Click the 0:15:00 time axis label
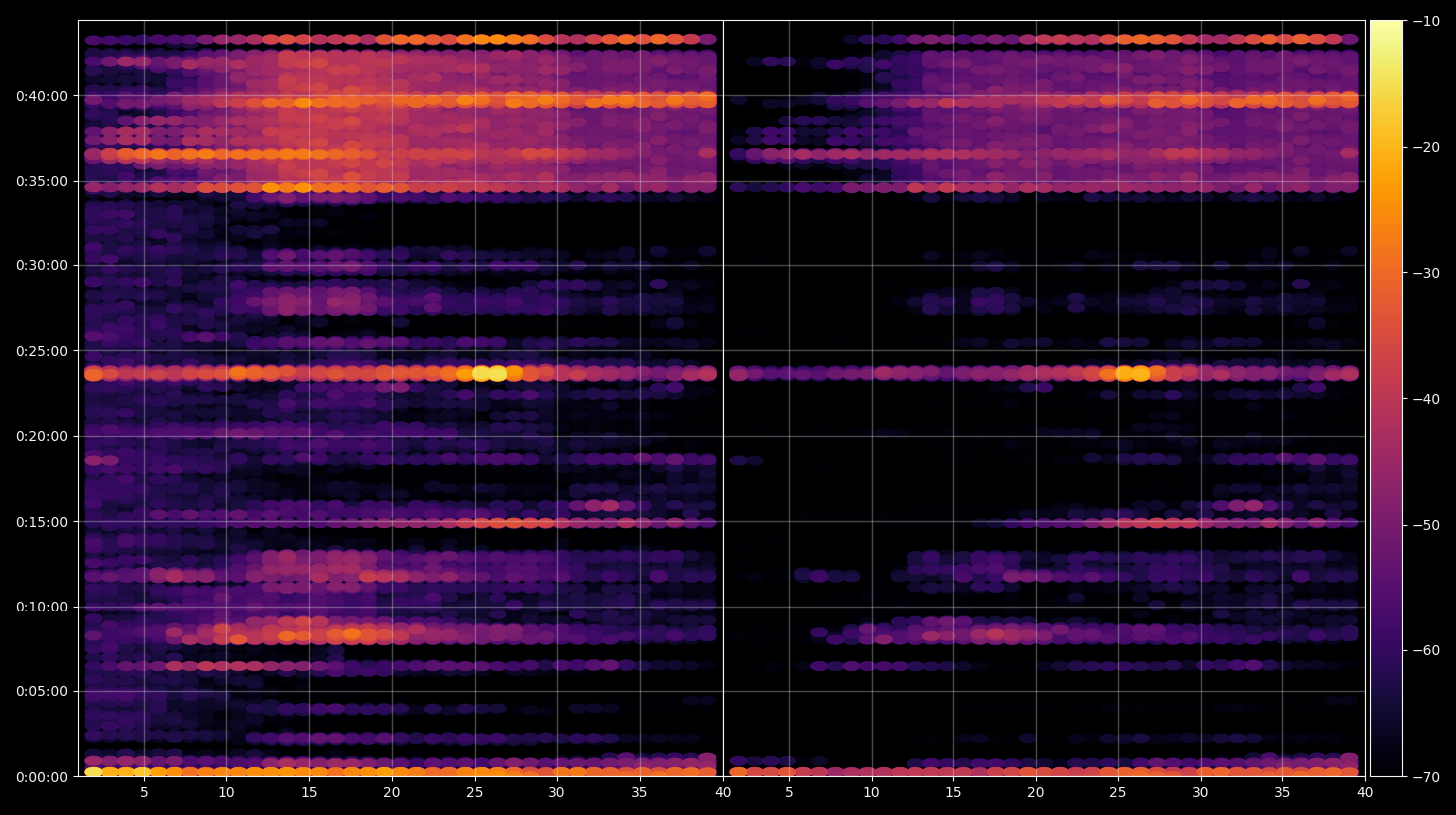Screen dimensions: 1456x815 point(42,522)
